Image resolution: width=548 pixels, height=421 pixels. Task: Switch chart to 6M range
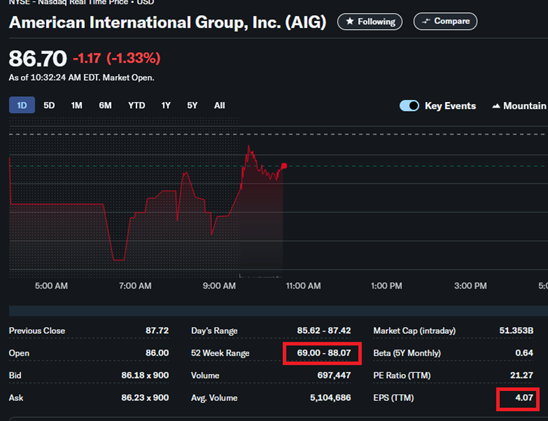click(x=105, y=105)
